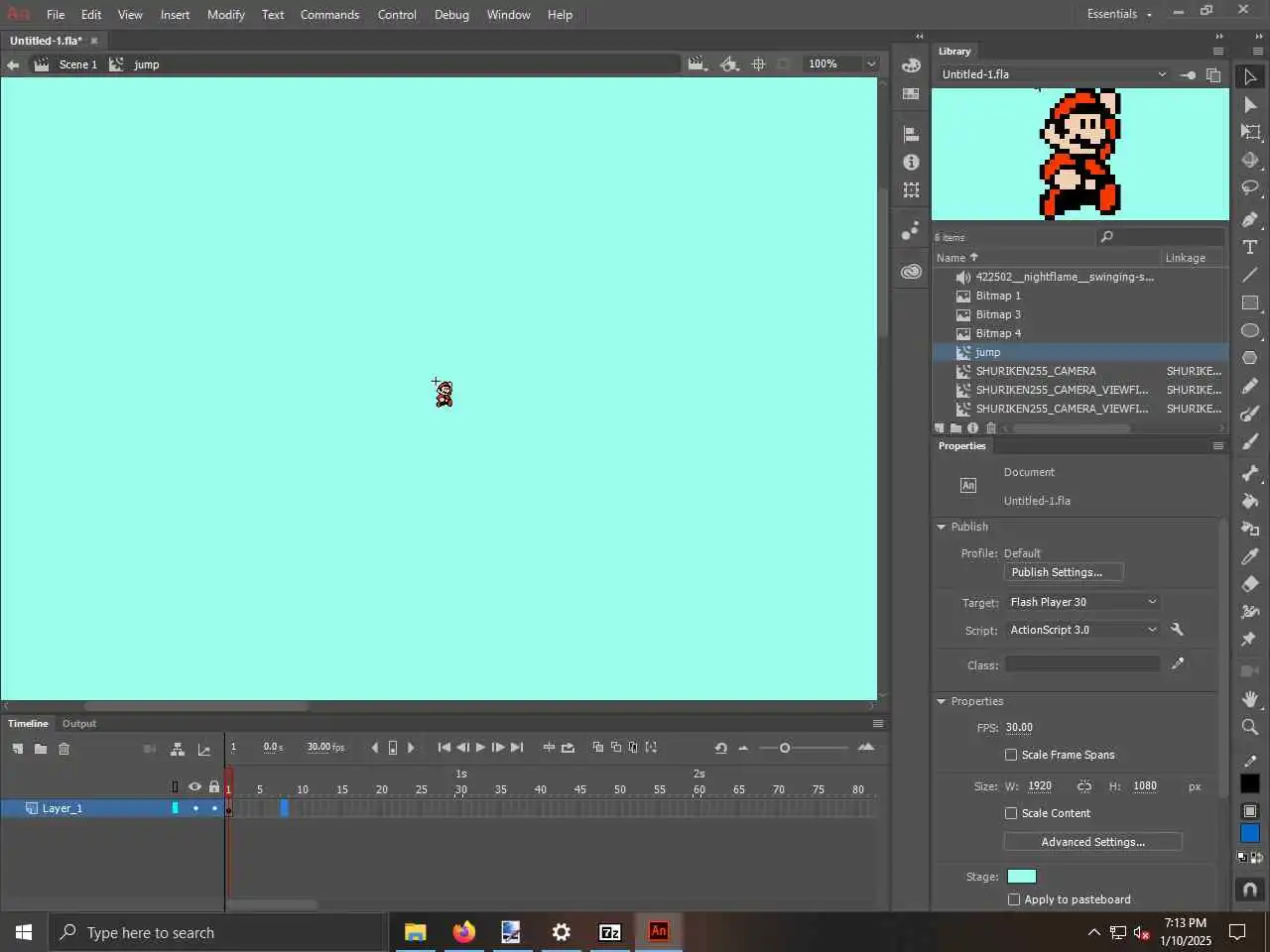Select the Hand tool
The height and width of the screenshot is (952, 1270).
[x=1250, y=699]
